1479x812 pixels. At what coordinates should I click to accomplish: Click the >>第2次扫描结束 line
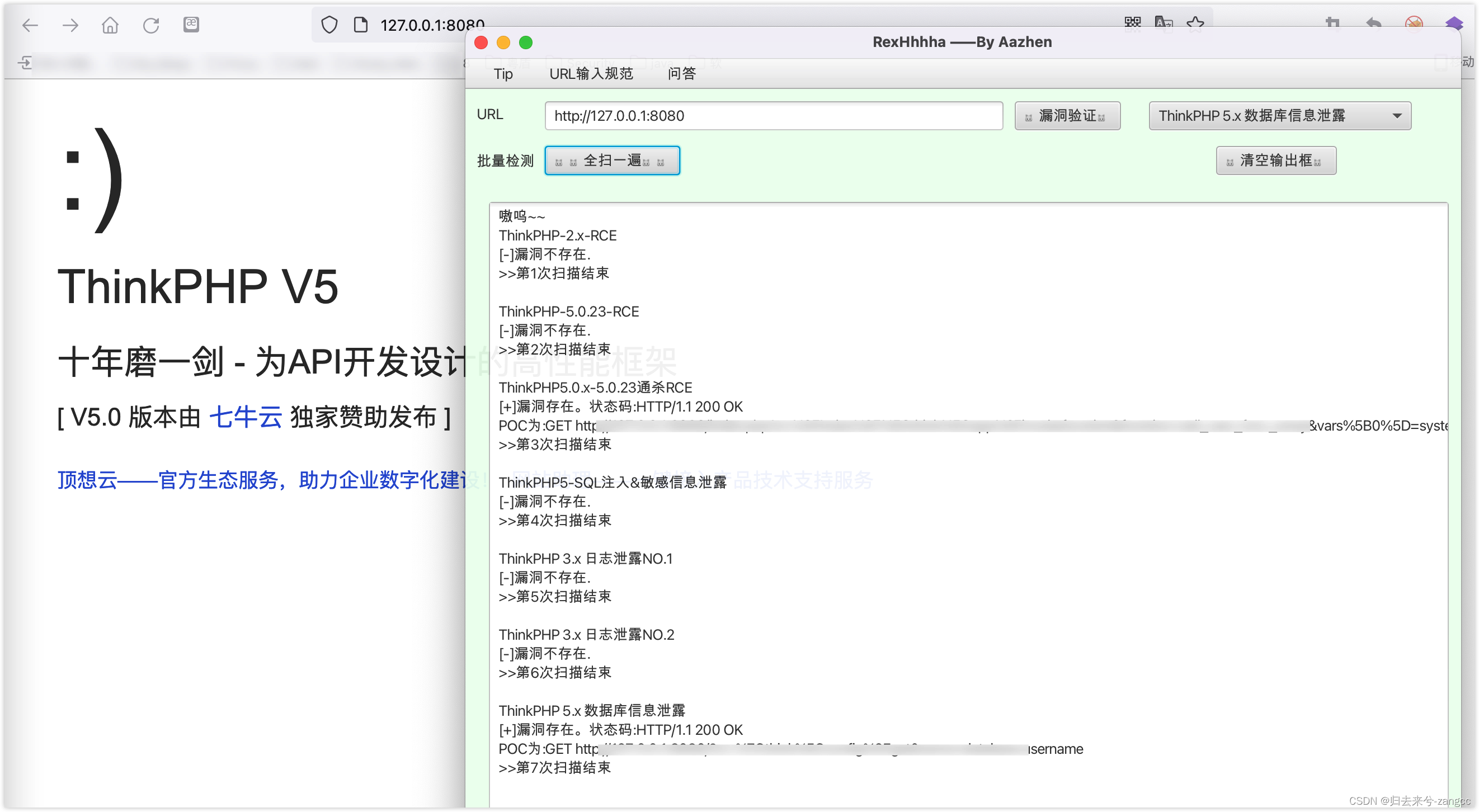click(554, 350)
